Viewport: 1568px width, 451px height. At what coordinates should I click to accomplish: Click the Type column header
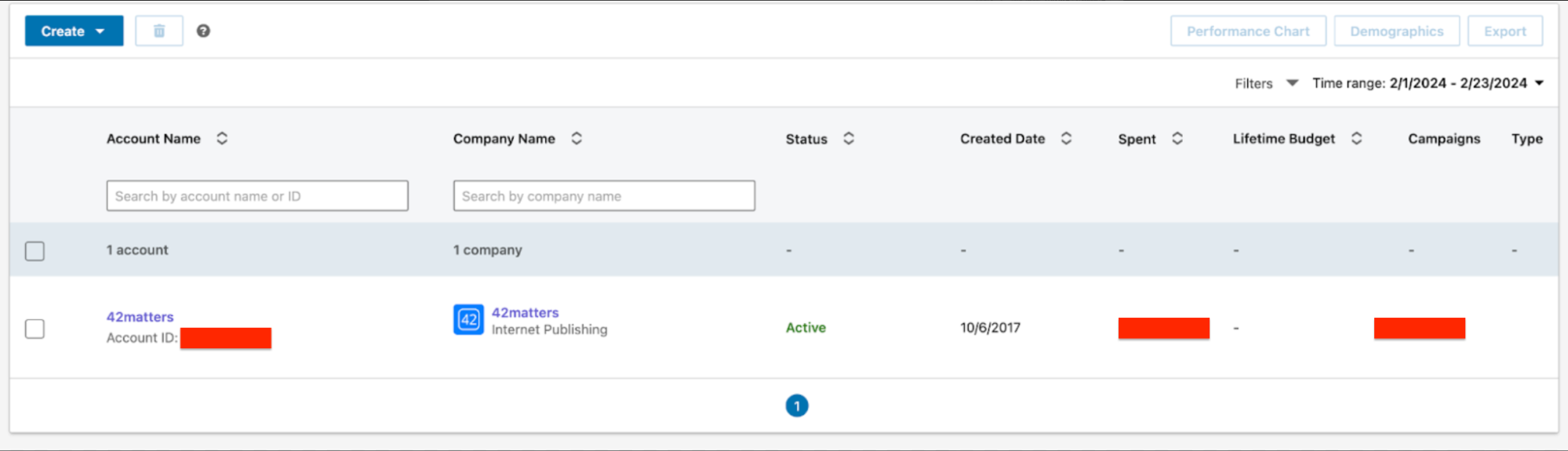point(1526,139)
